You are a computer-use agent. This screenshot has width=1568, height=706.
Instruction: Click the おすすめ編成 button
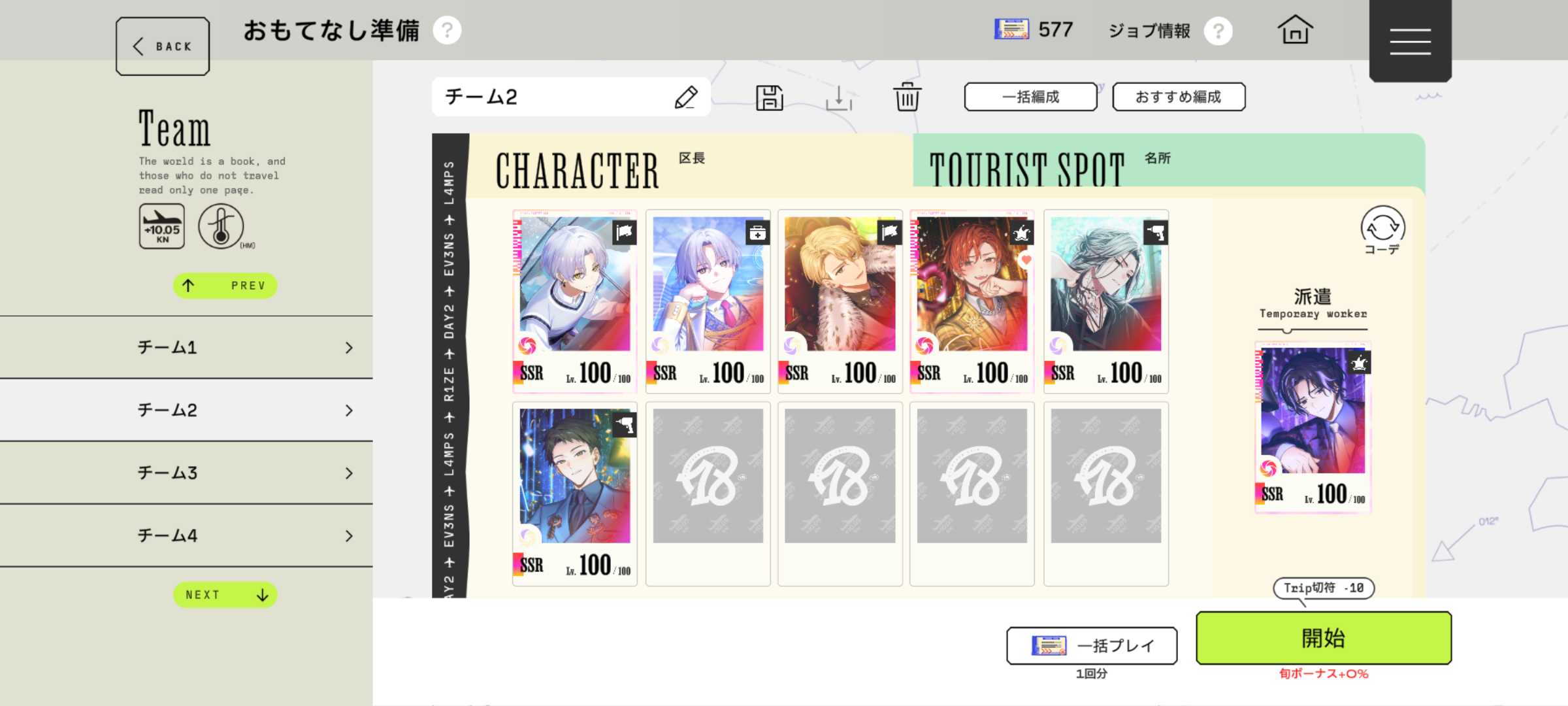[1179, 97]
